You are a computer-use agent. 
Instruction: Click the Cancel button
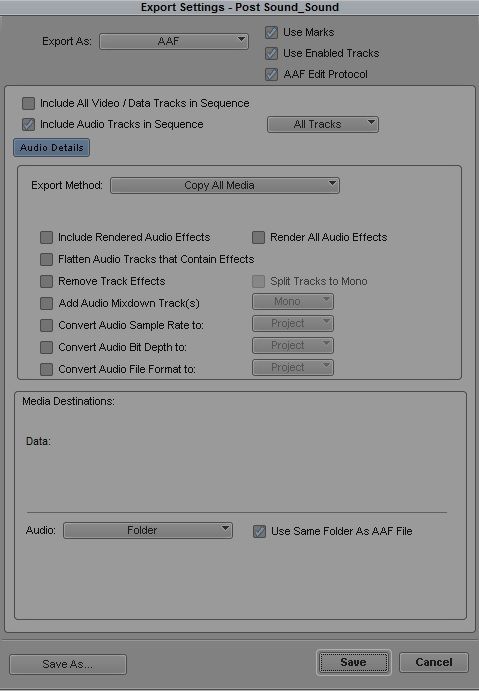pos(434,662)
